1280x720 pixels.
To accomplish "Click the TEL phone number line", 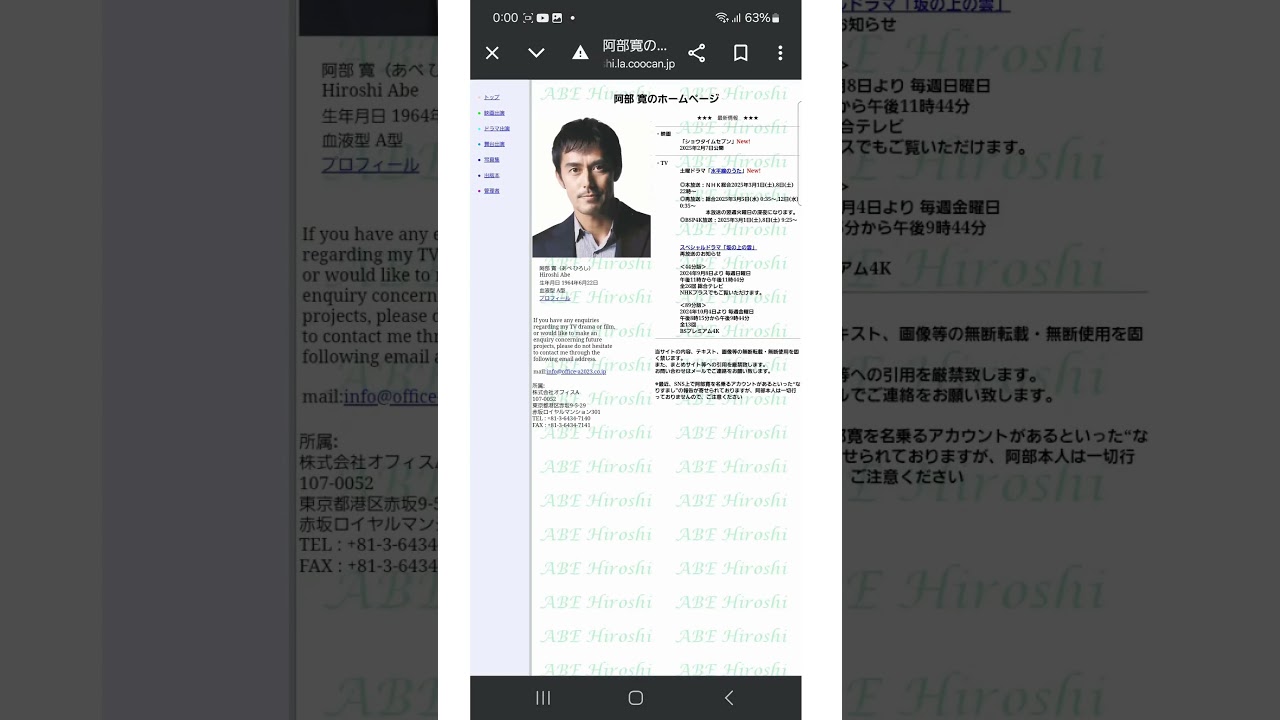I will [561, 418].
